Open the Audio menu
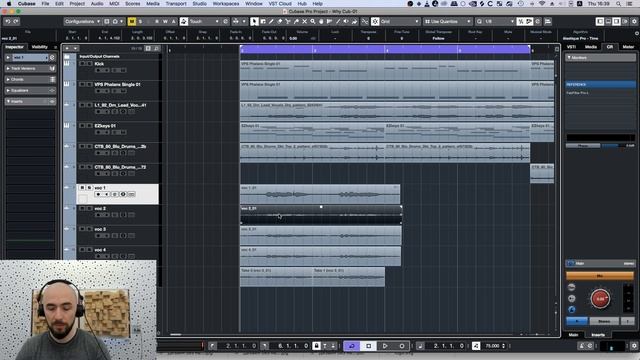 click(x=97, y=3)
